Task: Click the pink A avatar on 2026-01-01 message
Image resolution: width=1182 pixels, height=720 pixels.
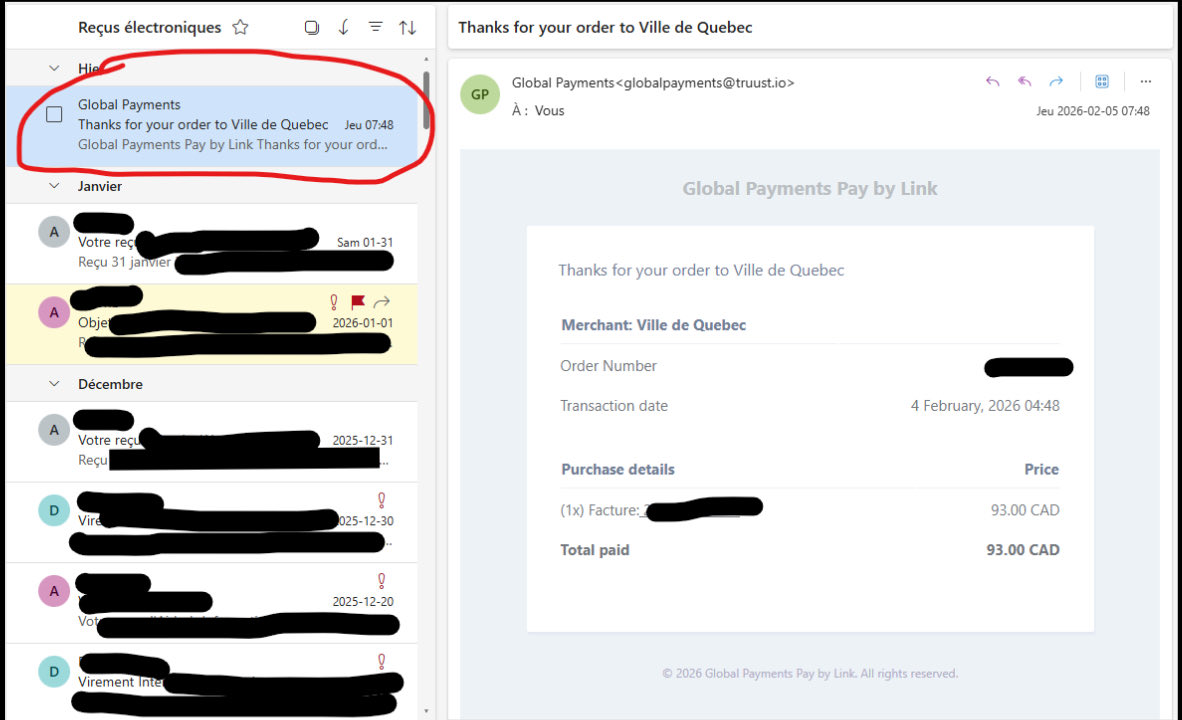Action: click(54, 312)
